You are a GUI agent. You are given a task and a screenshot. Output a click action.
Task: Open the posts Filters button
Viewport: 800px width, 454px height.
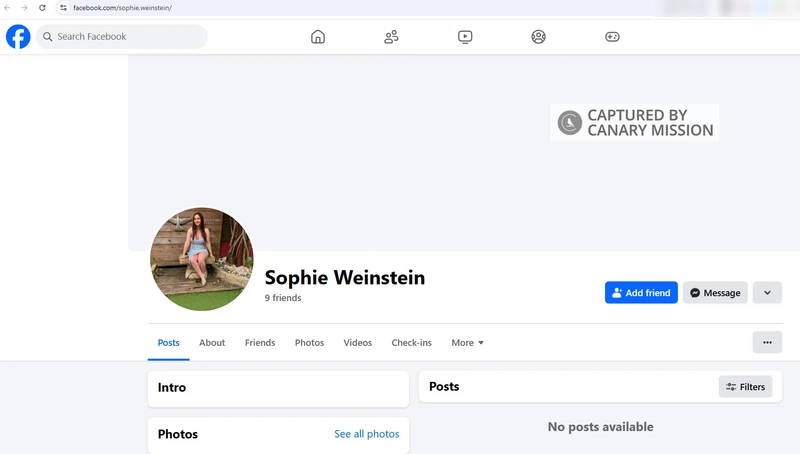(x=745, y=387)
